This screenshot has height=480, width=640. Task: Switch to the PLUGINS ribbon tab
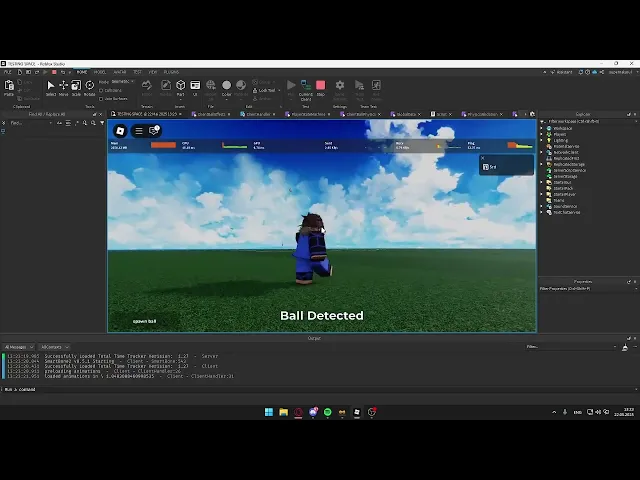tap(171, 72)
